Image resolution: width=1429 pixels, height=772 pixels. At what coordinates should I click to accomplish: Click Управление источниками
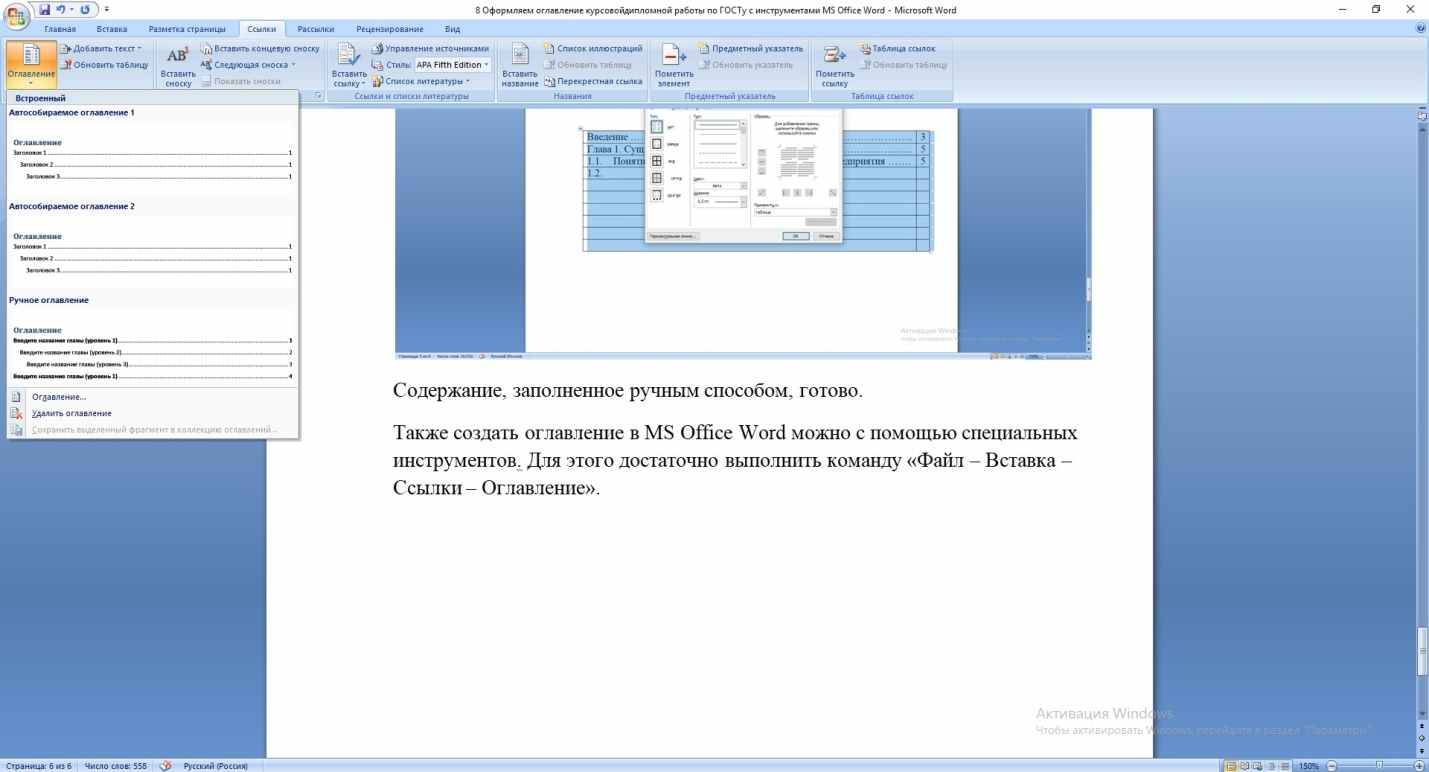(x=429, y=48)
